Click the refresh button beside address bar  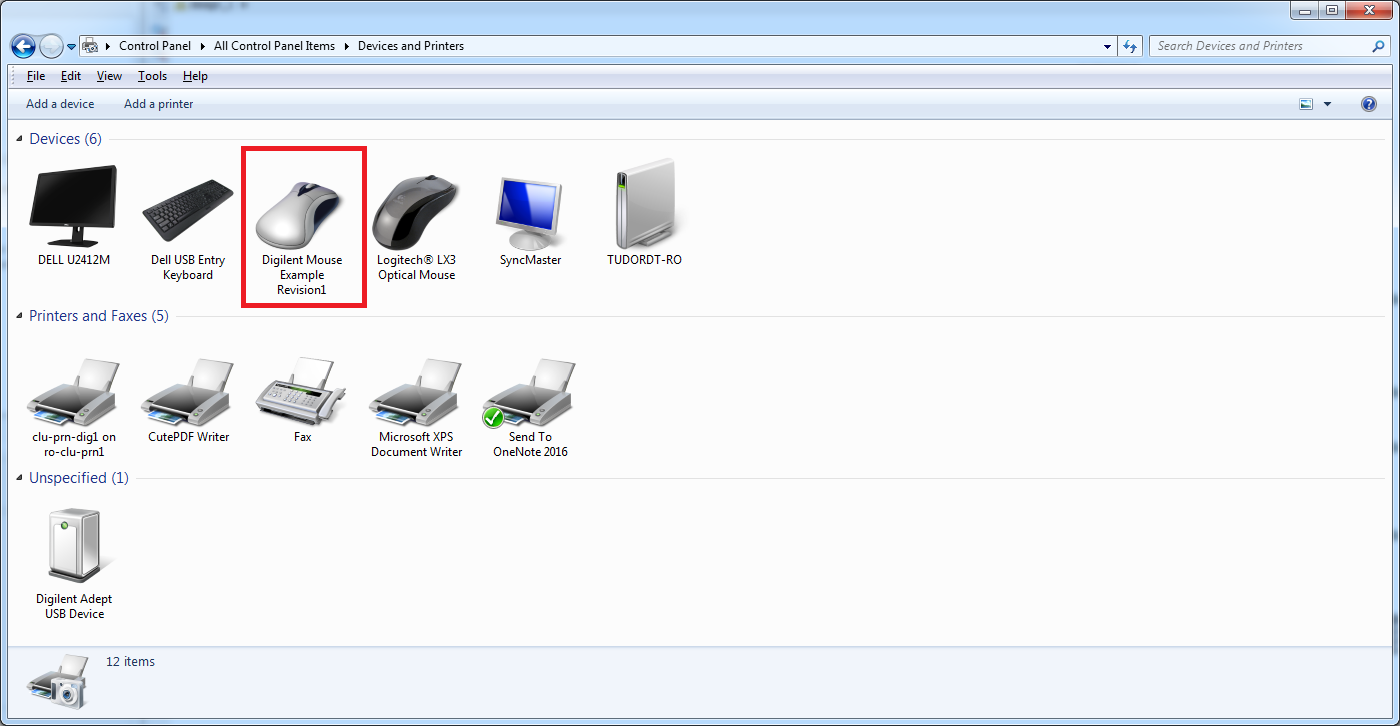pos(1130,46)
